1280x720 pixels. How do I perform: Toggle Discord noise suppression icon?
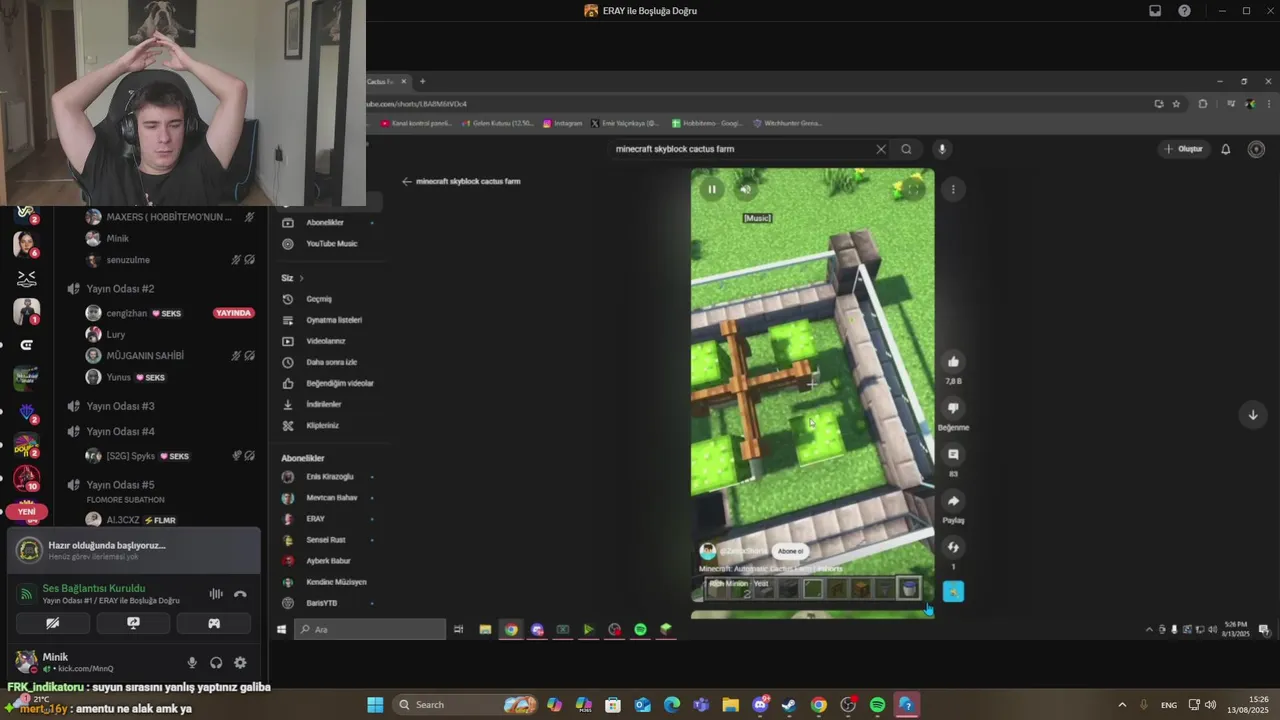(x=215, y=594)
